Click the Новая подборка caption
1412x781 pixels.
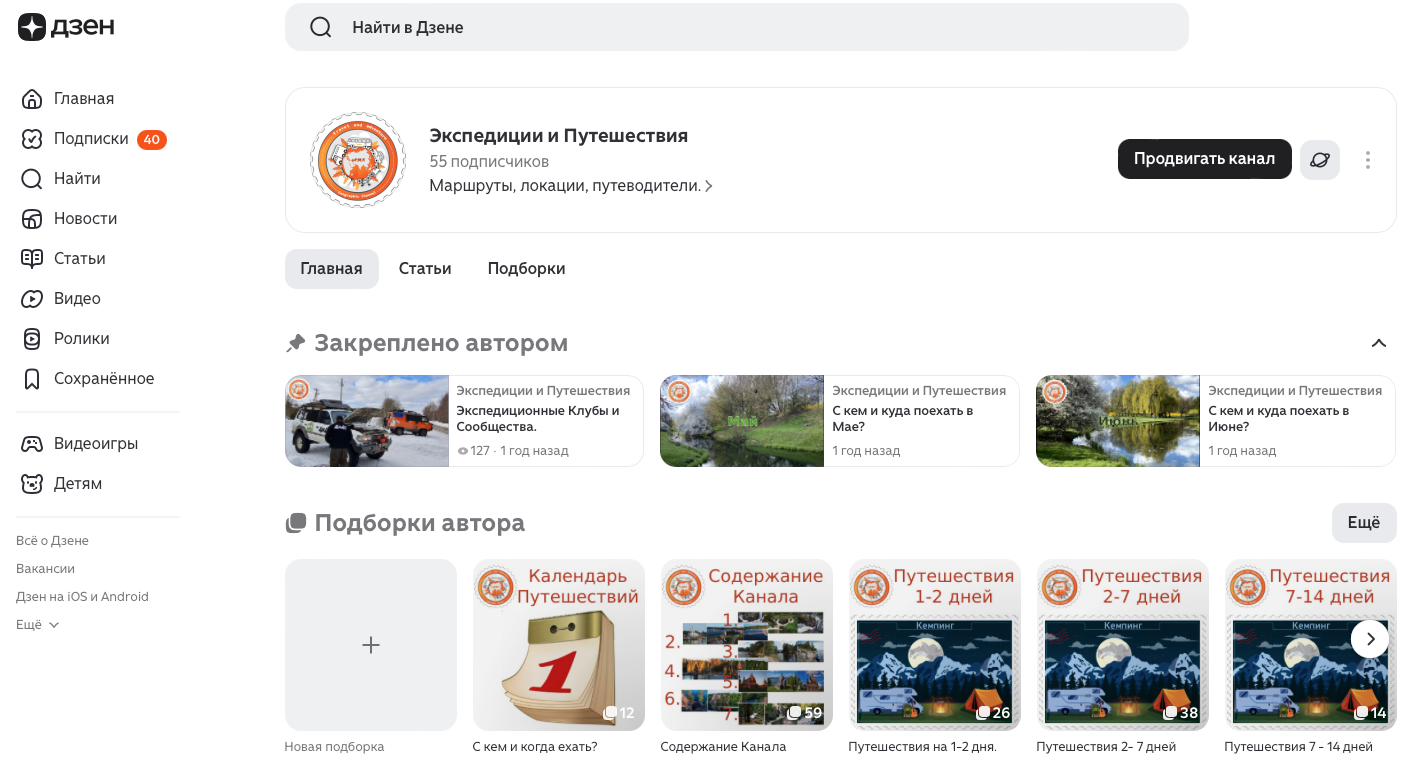[334, 746]
